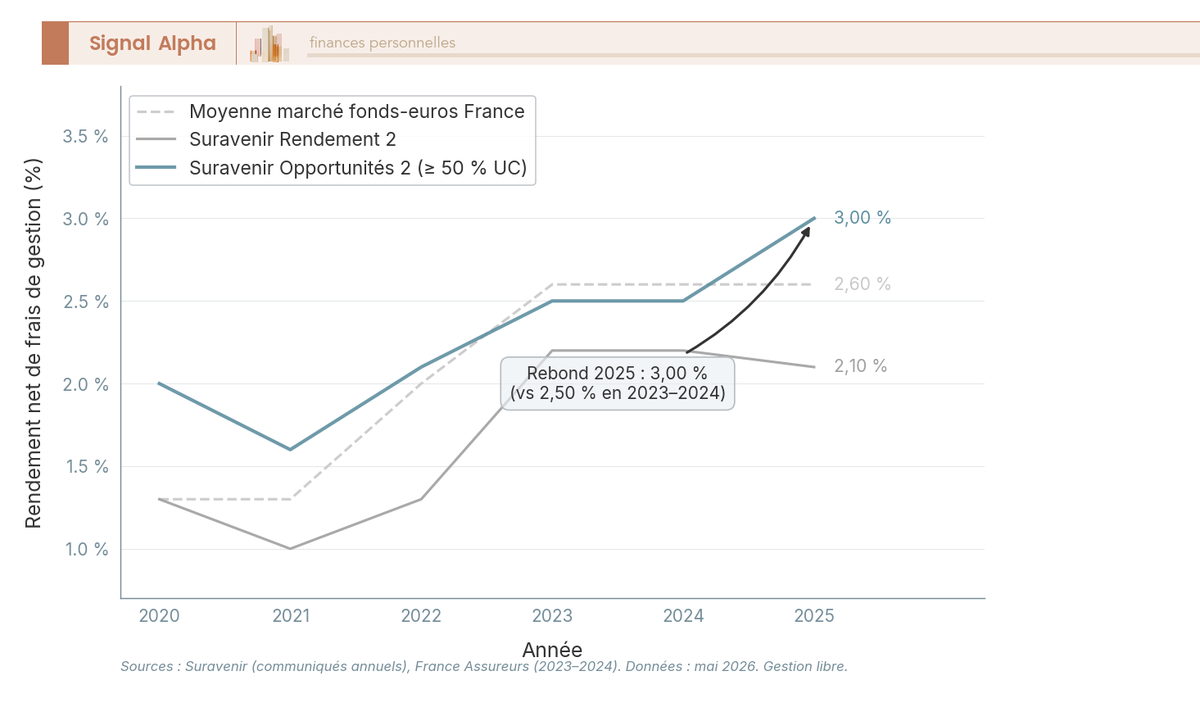Click the teal line's 2021 low point
1200x721 pixels.
tap(290, 450)
